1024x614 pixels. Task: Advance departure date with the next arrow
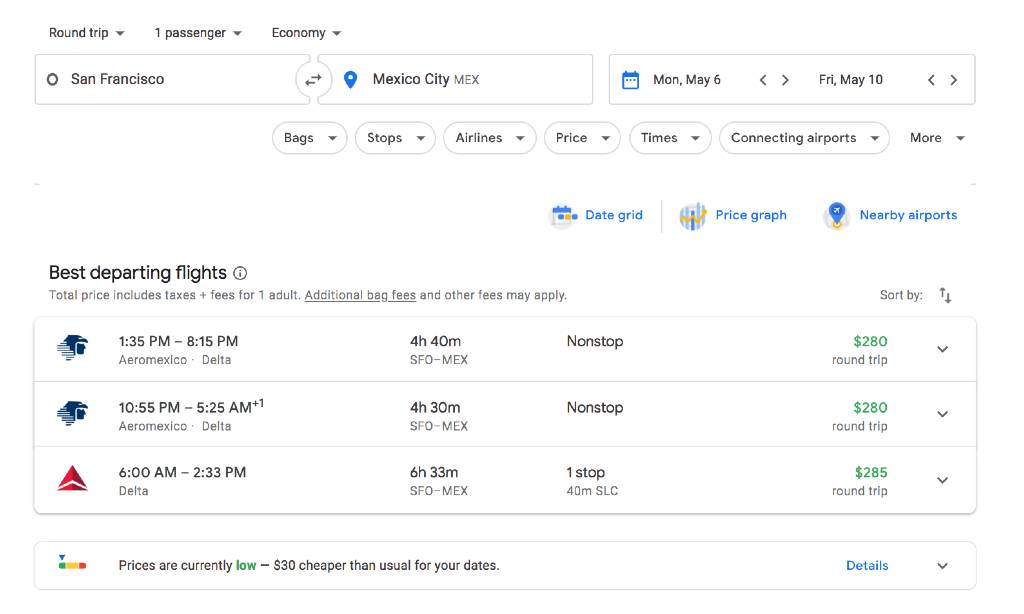785,78
